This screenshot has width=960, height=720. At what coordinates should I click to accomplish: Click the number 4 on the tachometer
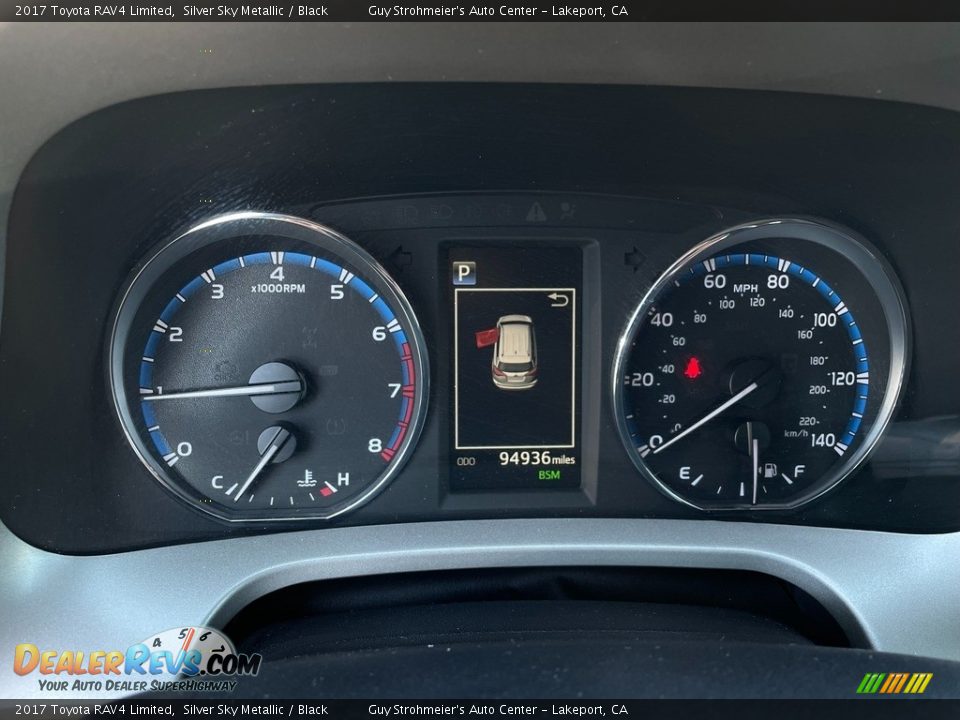pos(277,274)
